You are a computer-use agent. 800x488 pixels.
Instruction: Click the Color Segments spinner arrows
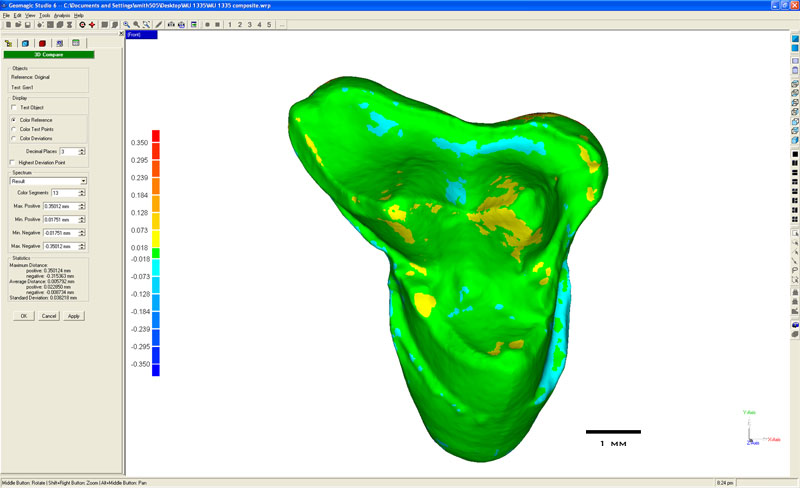(x=83, y=192)
